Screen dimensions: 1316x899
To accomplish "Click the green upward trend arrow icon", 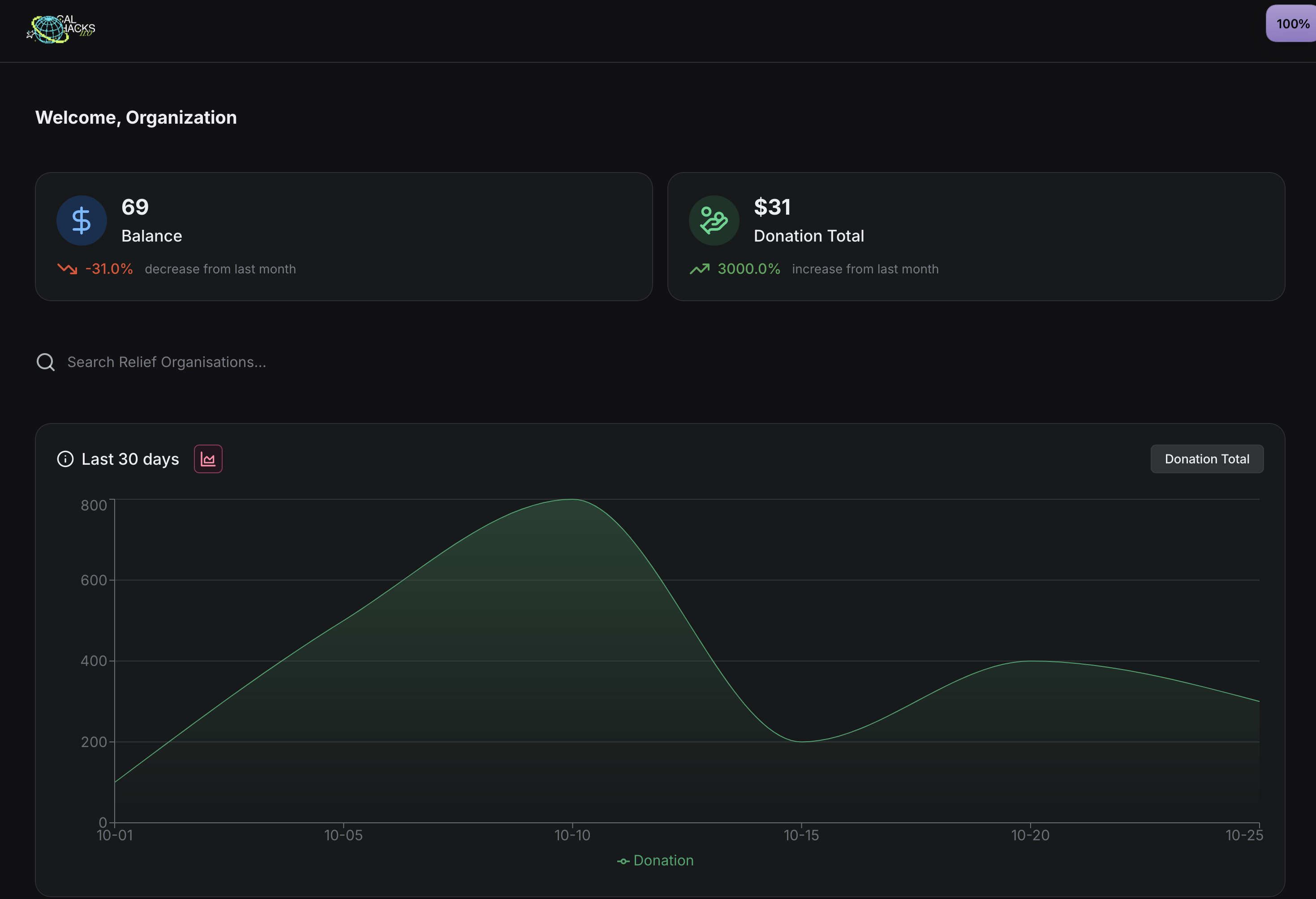I will 699,268.
